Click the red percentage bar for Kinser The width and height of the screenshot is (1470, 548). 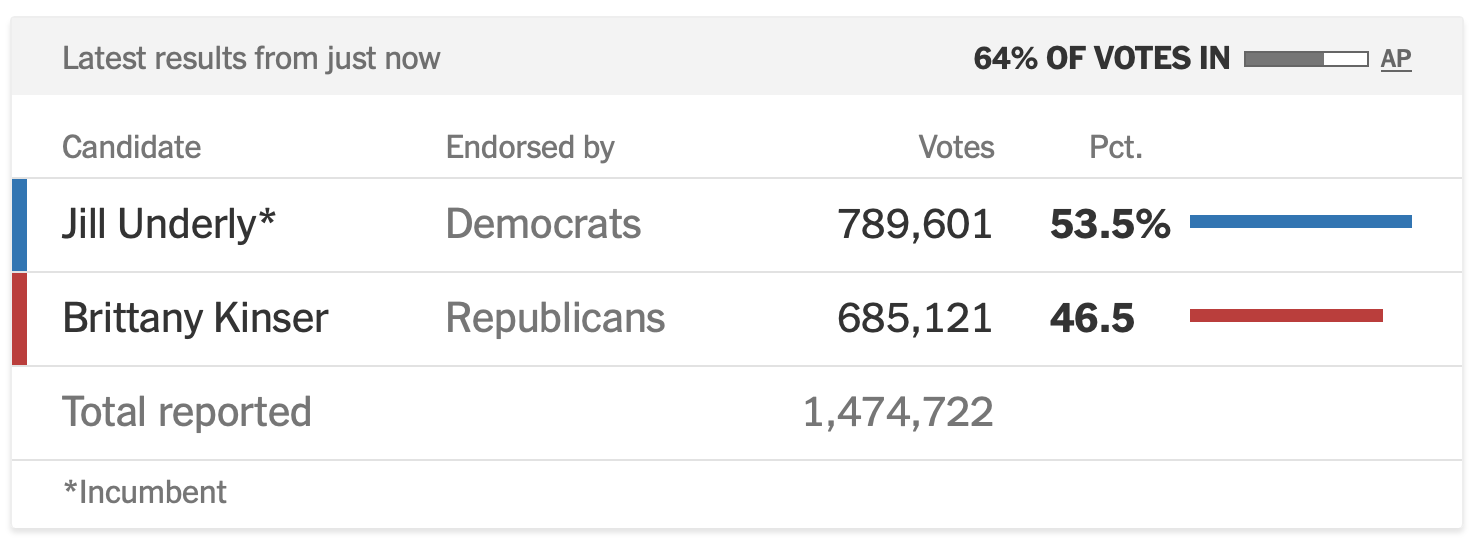1286,316
